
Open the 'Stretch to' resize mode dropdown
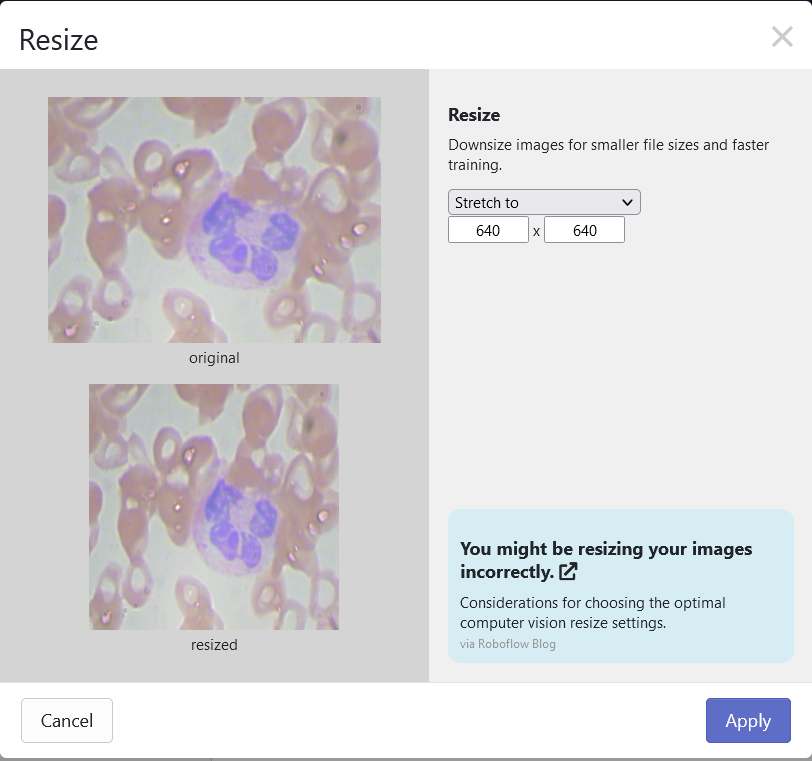(543, 202)
